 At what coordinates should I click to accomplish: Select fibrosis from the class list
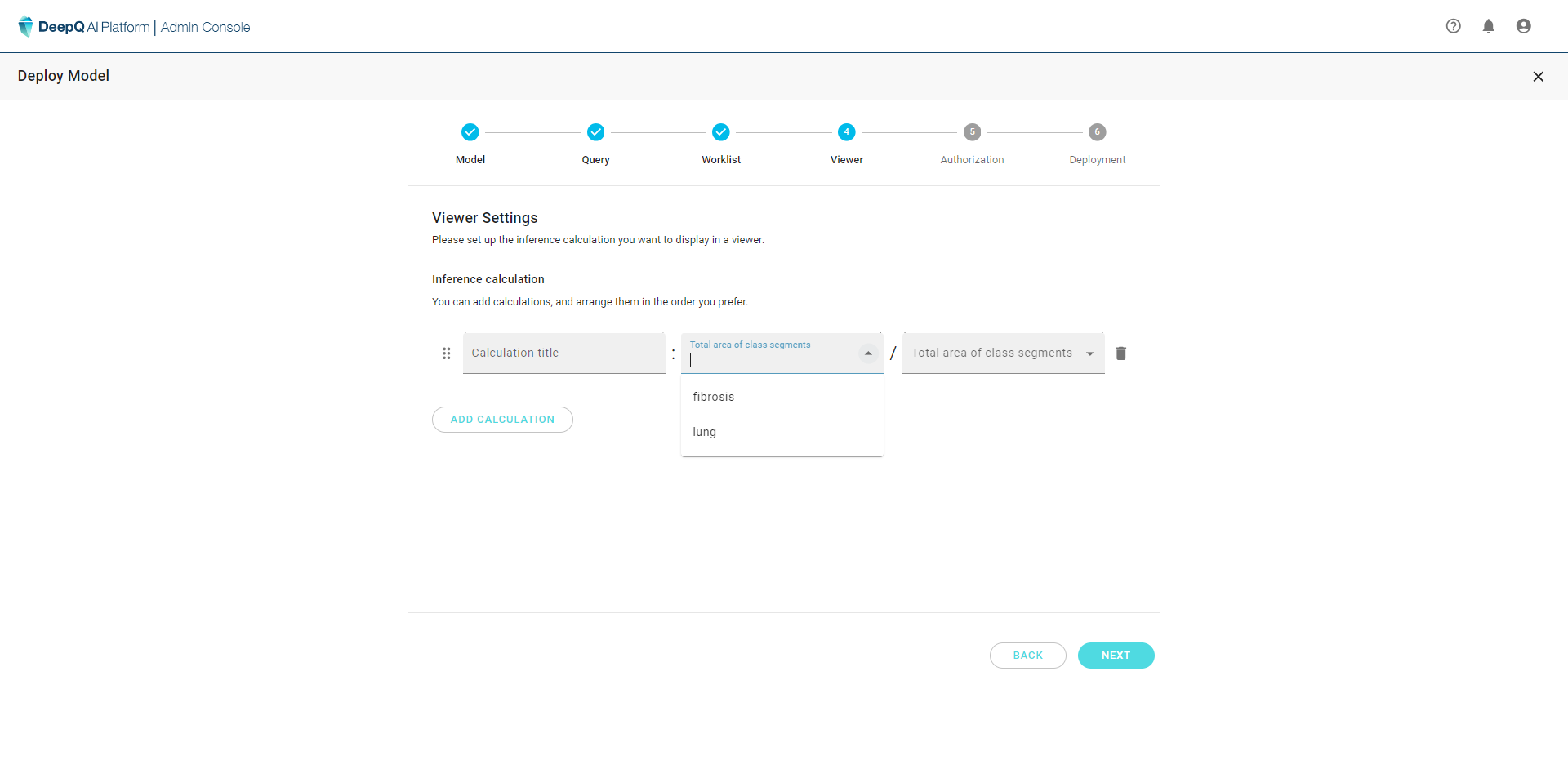[x=714, y=397]
